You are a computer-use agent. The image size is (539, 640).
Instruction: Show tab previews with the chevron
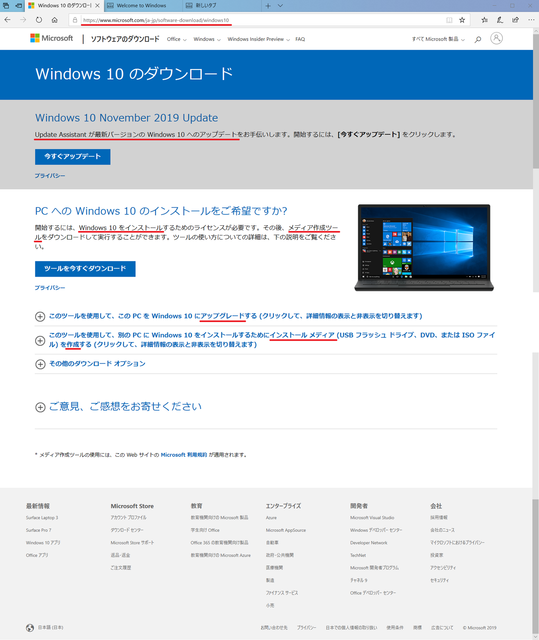[280, 6]
